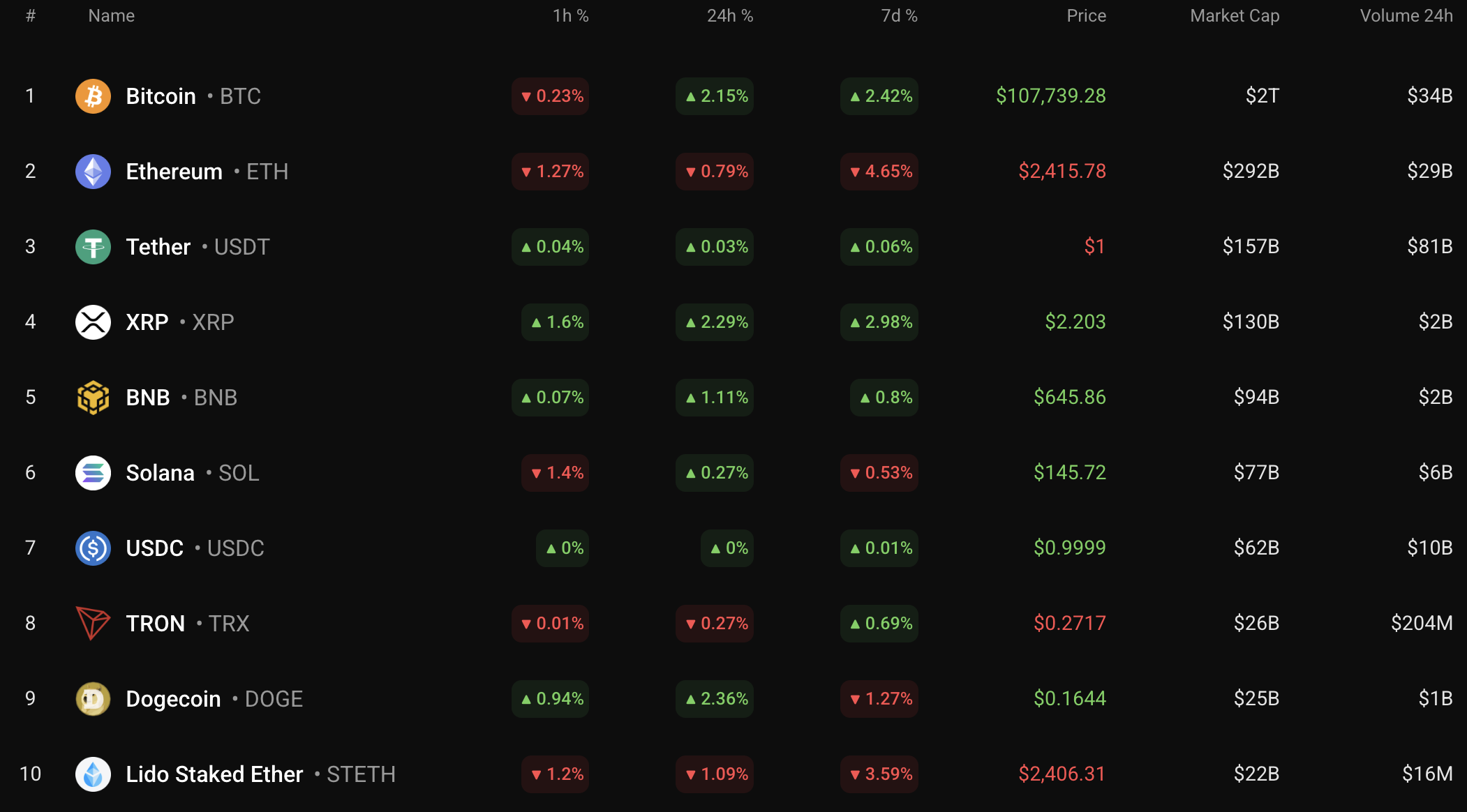Click the Solana logo icon

(93, 473)
